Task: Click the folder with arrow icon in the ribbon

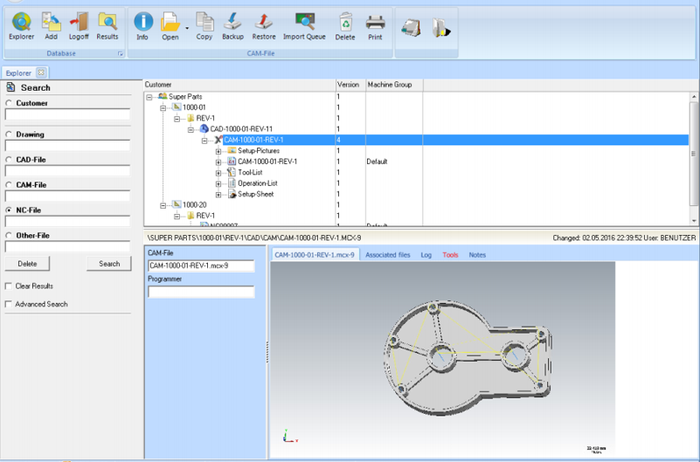Action: pyautogui.click(x=441, y=28)
